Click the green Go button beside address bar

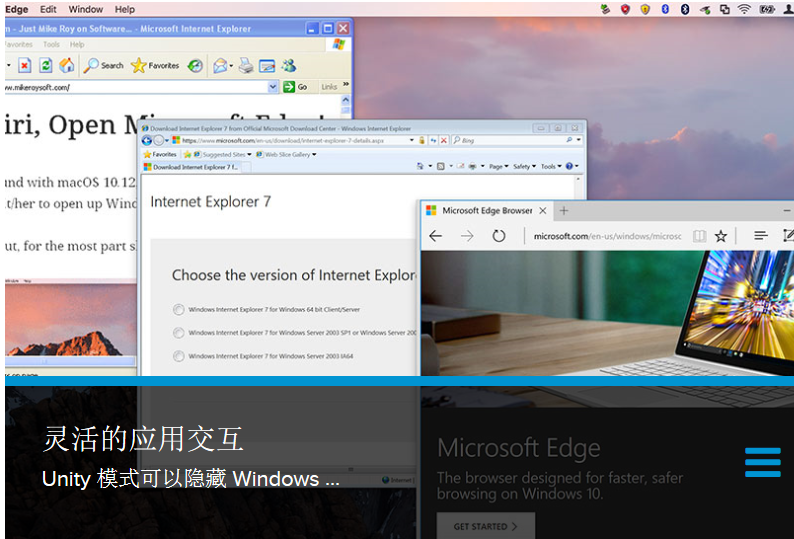point(295,87)
